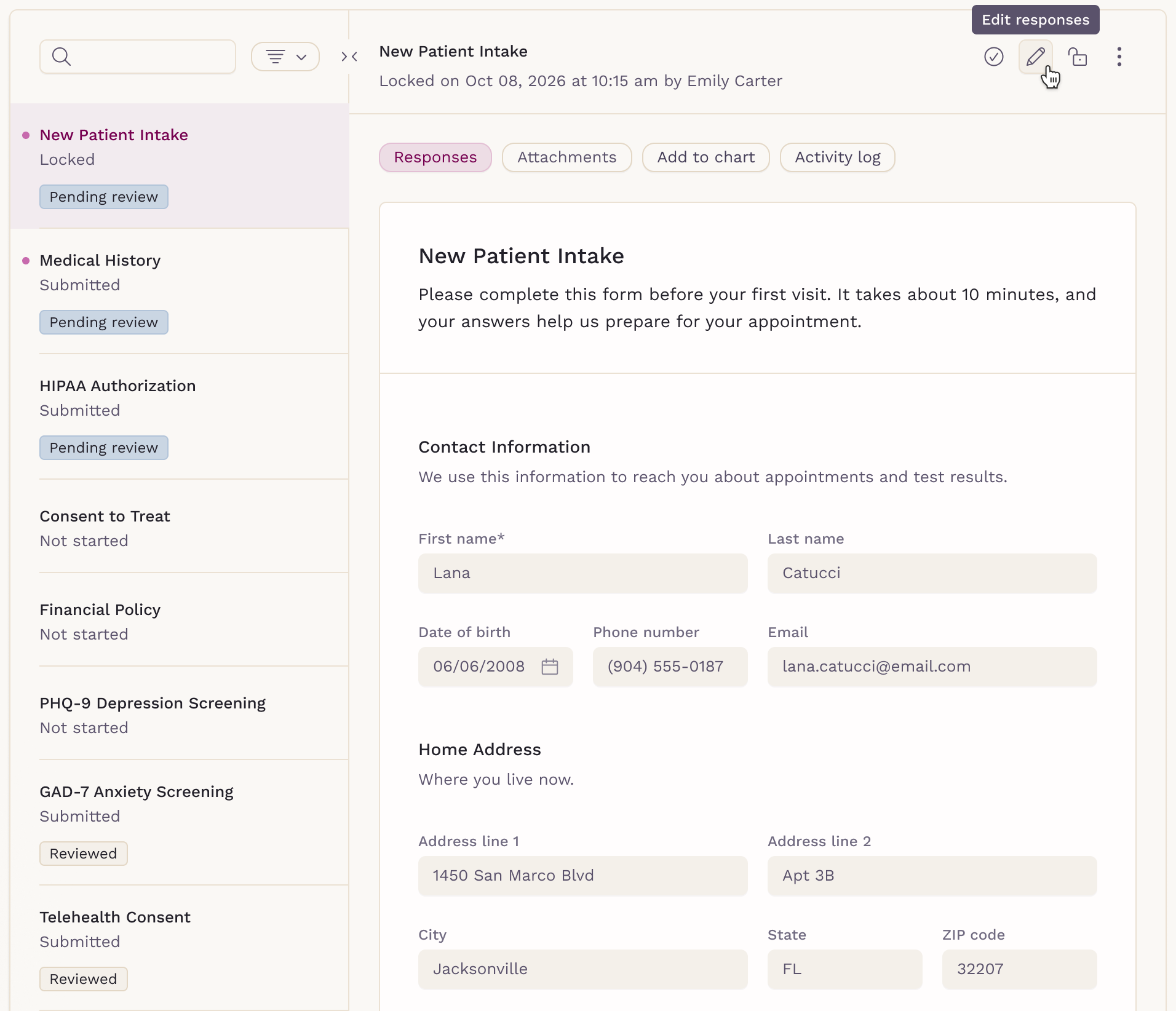Click the unlock form icon
Viewport: 1176px width, 1011px height.
click(1078, 57)
